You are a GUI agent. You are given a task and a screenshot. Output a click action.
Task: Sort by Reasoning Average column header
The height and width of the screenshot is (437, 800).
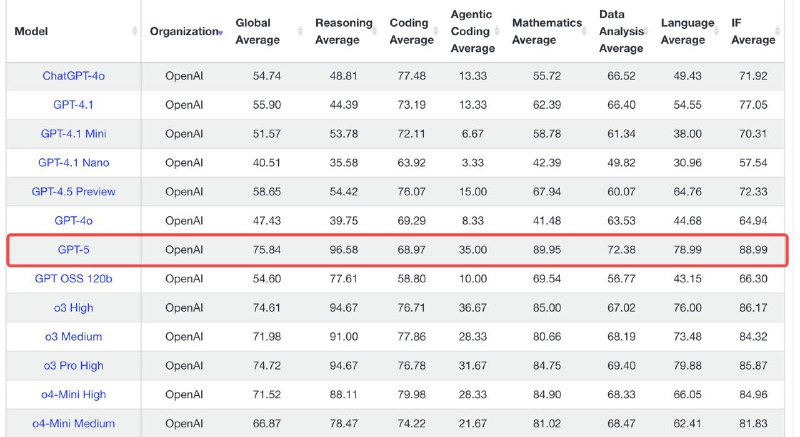click(x=343, y=31)
